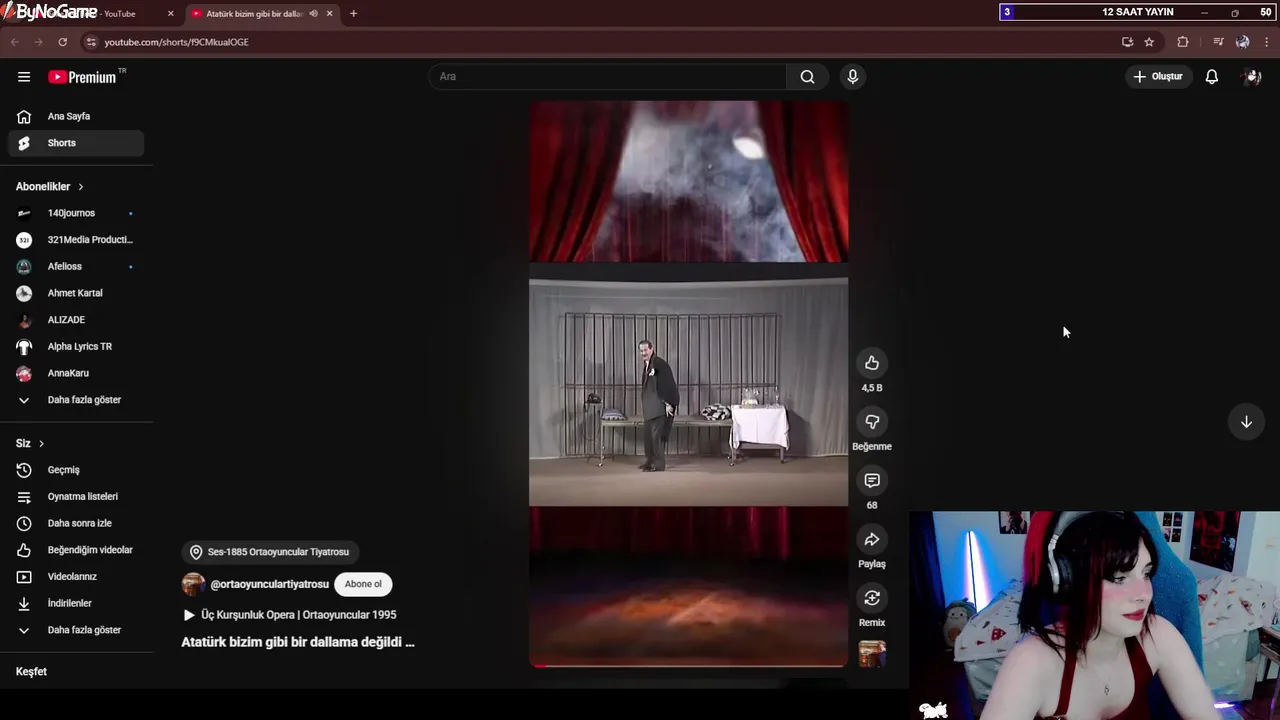1280x720 pixels.
Task: Expand subscriptions with Daha fazla göster
Action: (x=76, y=400)
